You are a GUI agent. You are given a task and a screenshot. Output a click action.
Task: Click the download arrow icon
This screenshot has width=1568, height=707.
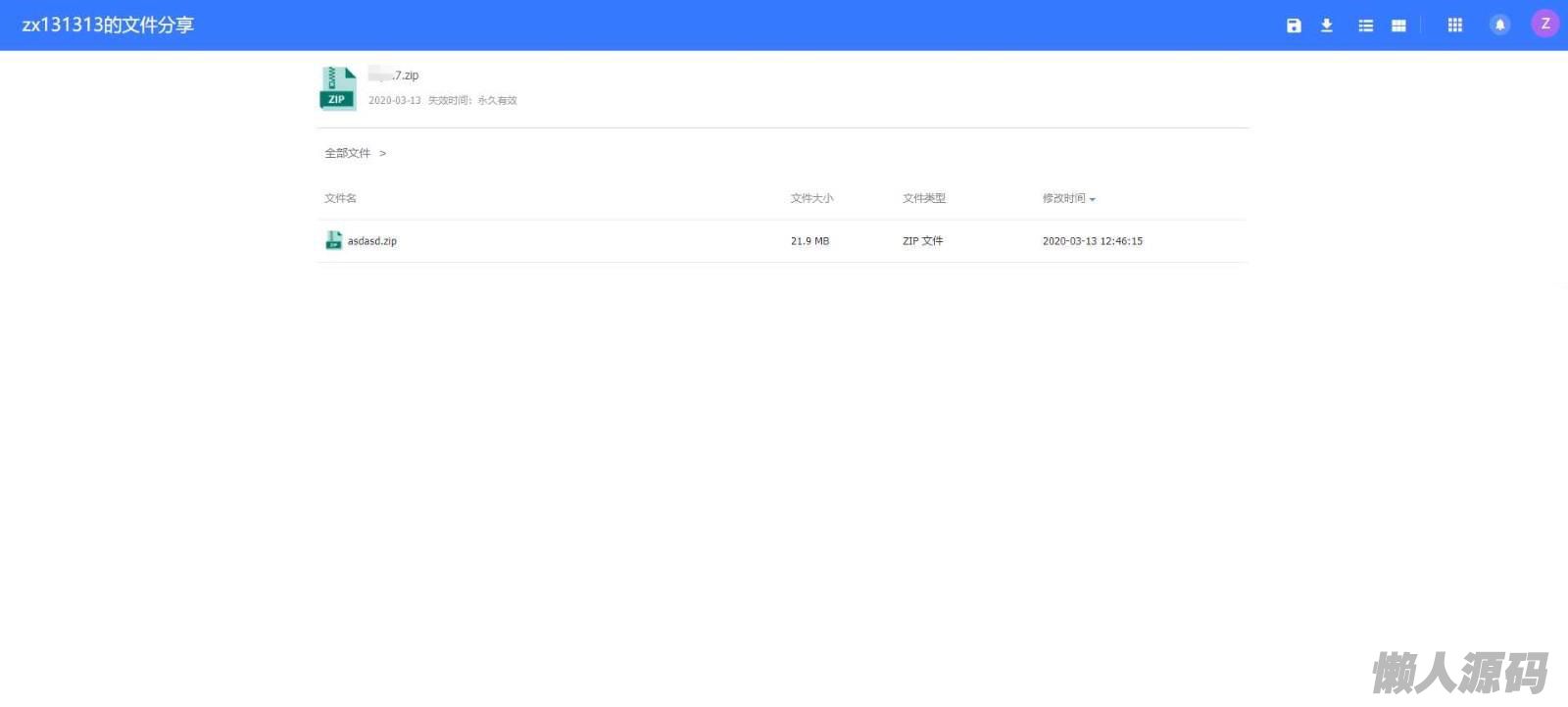pos(1327,25)
